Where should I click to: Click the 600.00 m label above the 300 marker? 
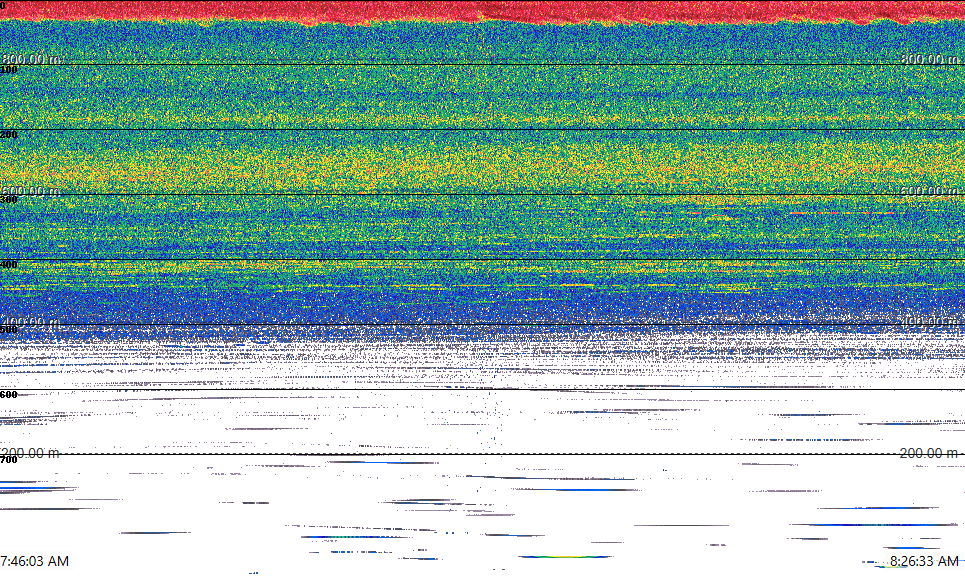pos(31,191)
